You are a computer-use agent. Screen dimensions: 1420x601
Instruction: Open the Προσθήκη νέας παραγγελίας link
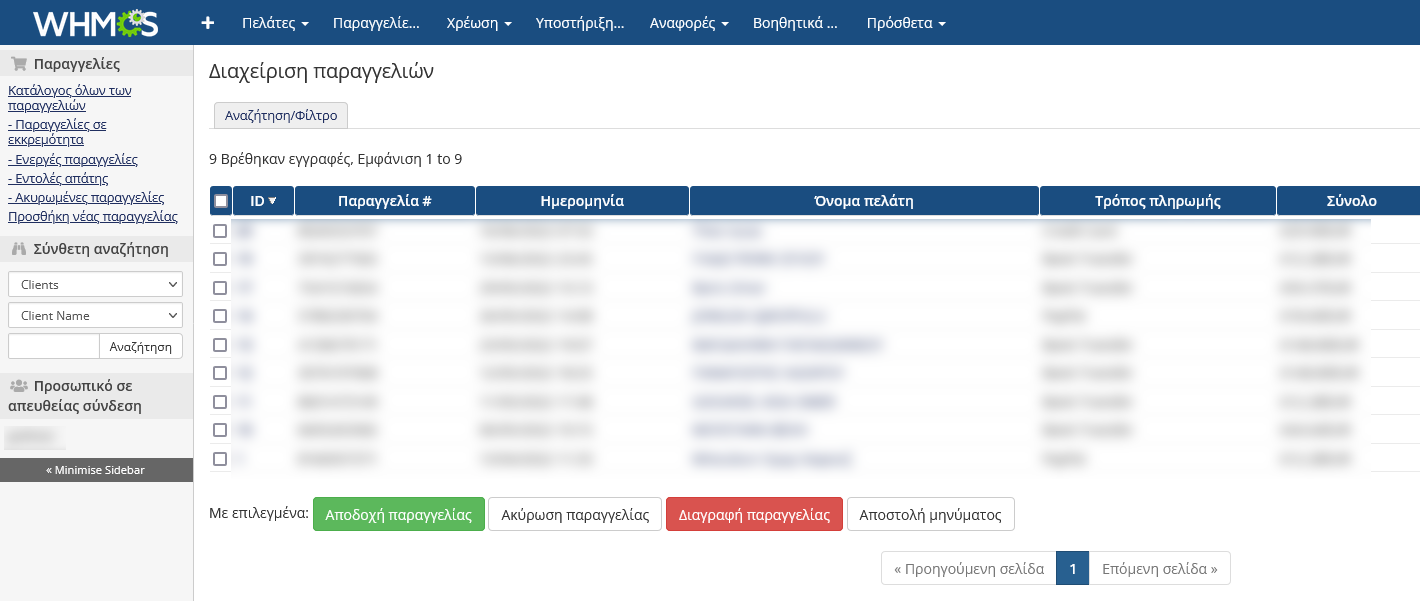tap(92, 216)
